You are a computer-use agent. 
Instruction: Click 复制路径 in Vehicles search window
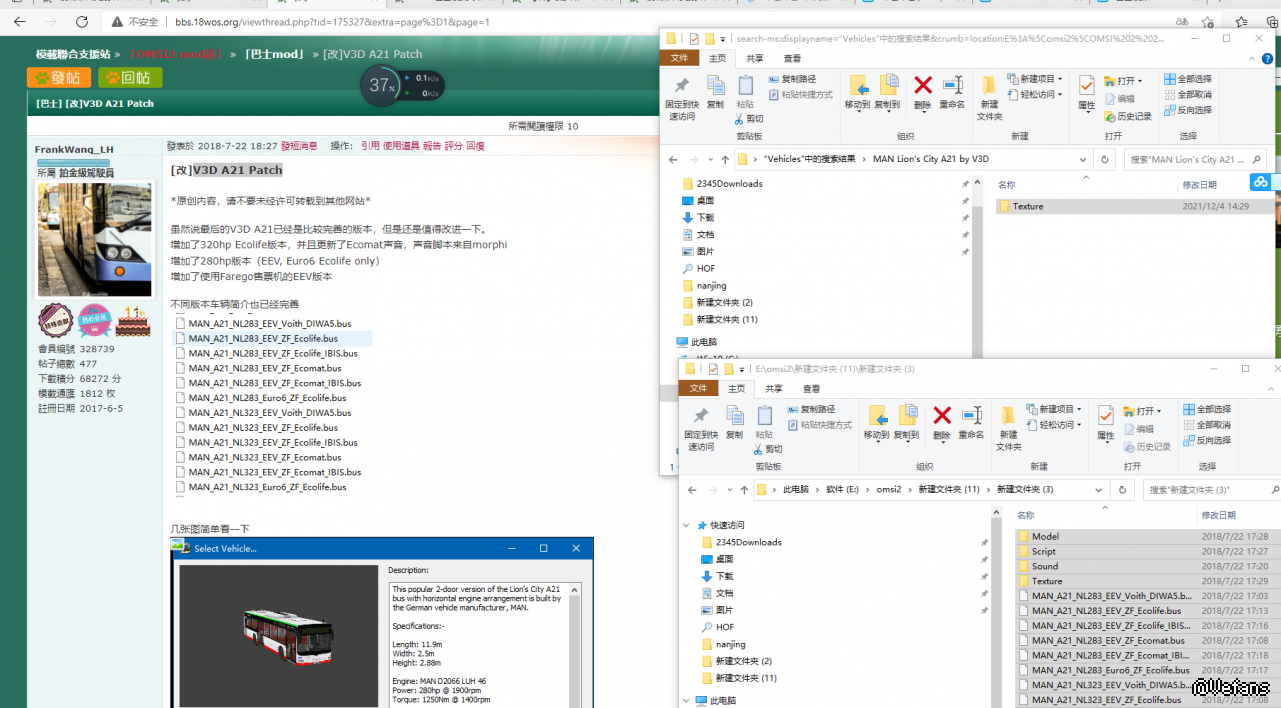[x=792, y=79]
